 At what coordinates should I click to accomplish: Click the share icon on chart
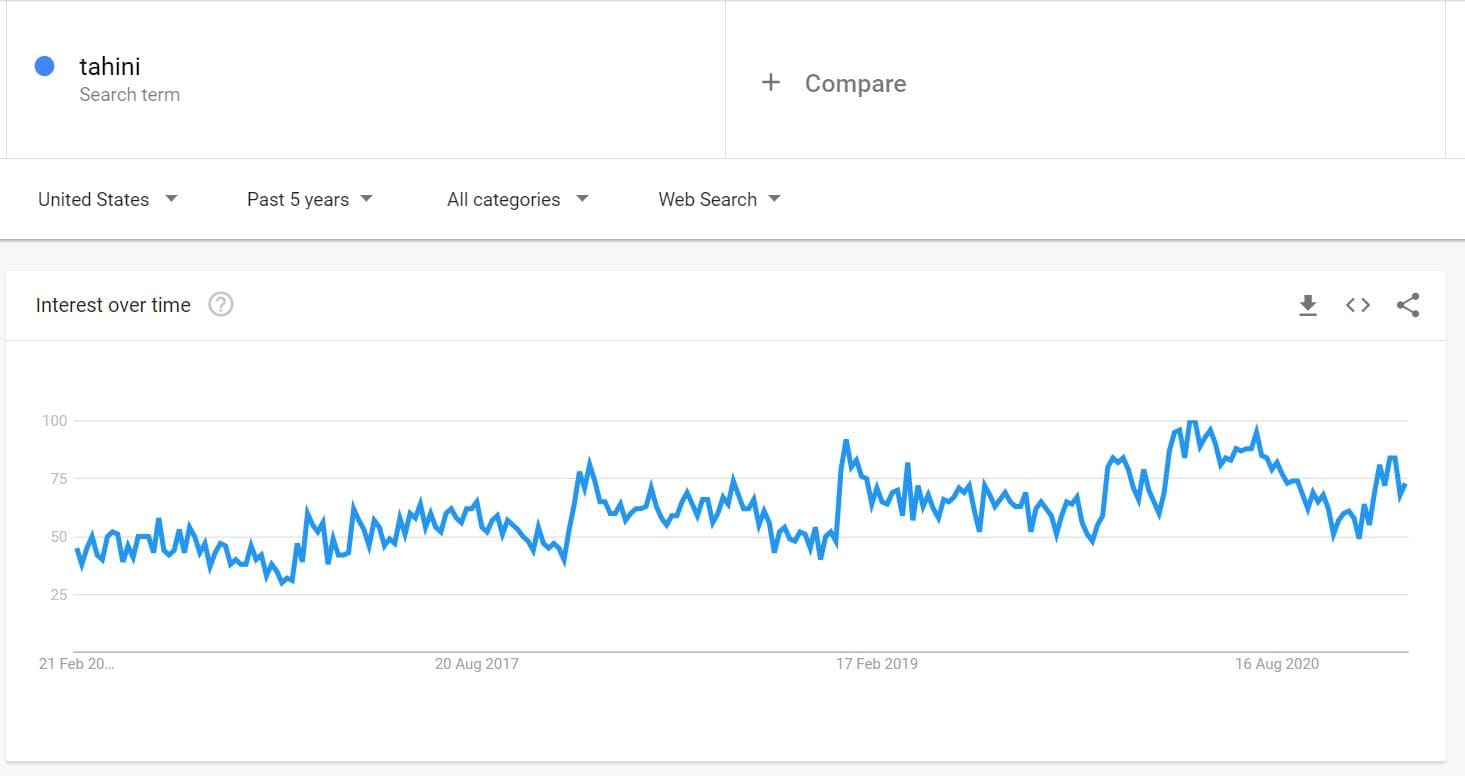click(x=1408, y=305)
